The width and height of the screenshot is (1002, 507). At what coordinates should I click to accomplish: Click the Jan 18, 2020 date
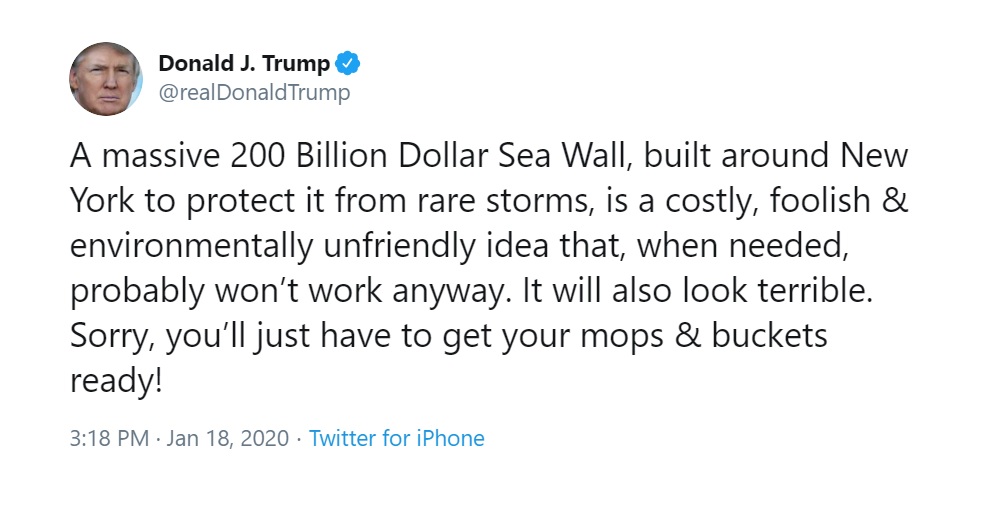click(227, 439)
